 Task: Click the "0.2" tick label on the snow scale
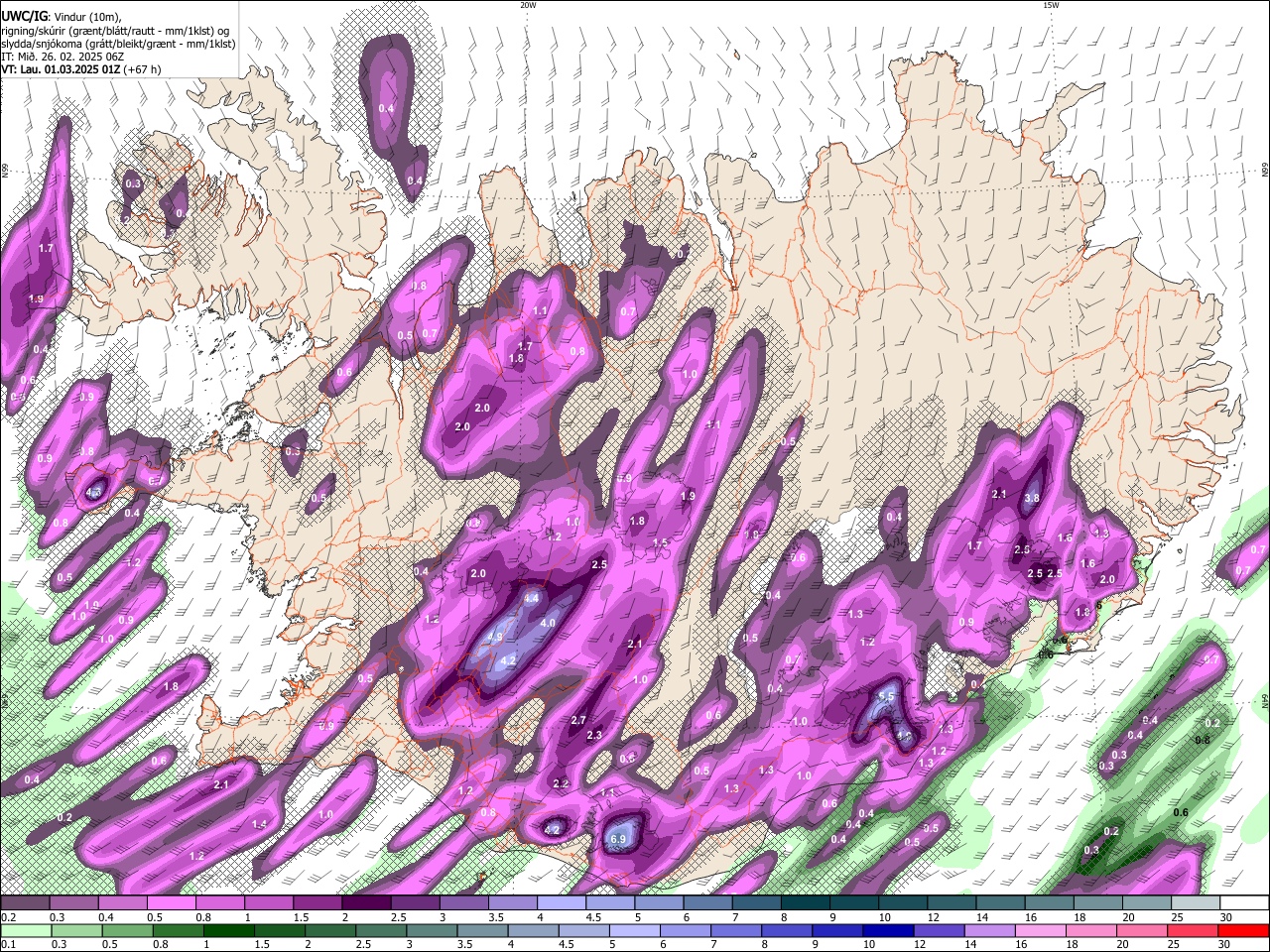[x=9, y=918]
